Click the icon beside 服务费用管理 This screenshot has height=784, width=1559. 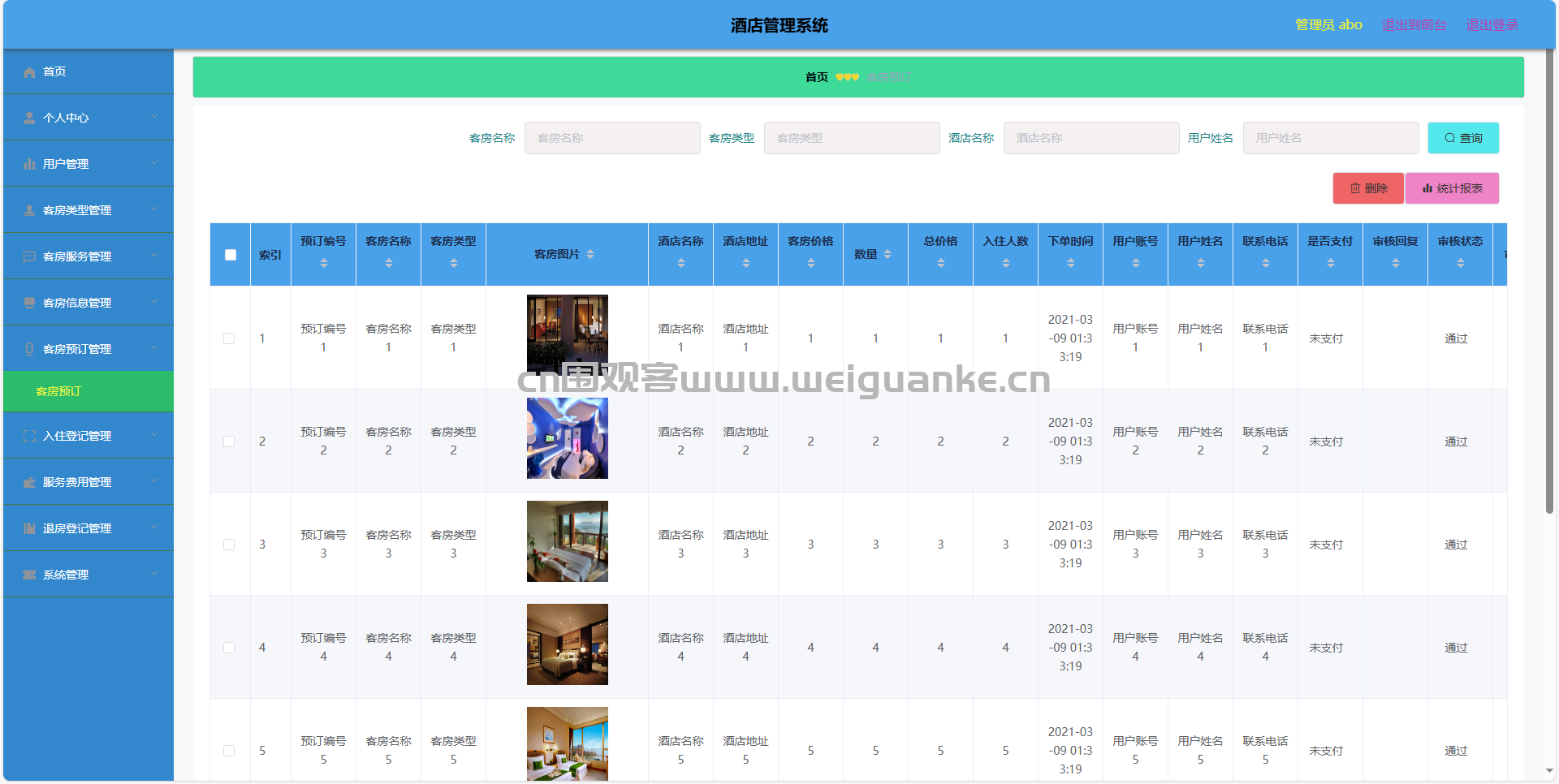click(x=29, y=483)
